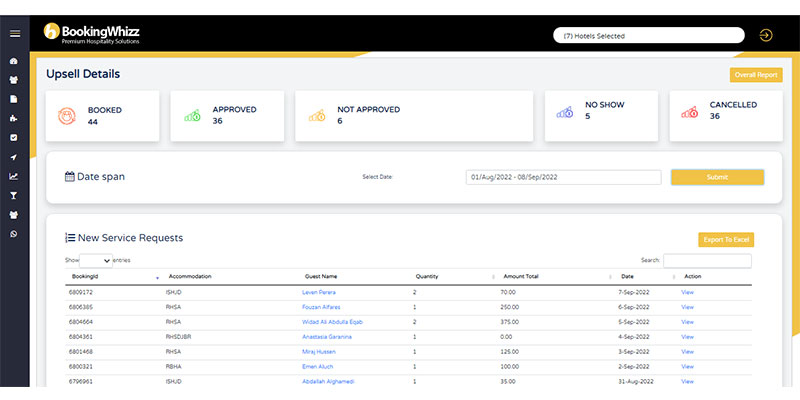
Task: Click into the table Search field
Action: pos(707,260)
